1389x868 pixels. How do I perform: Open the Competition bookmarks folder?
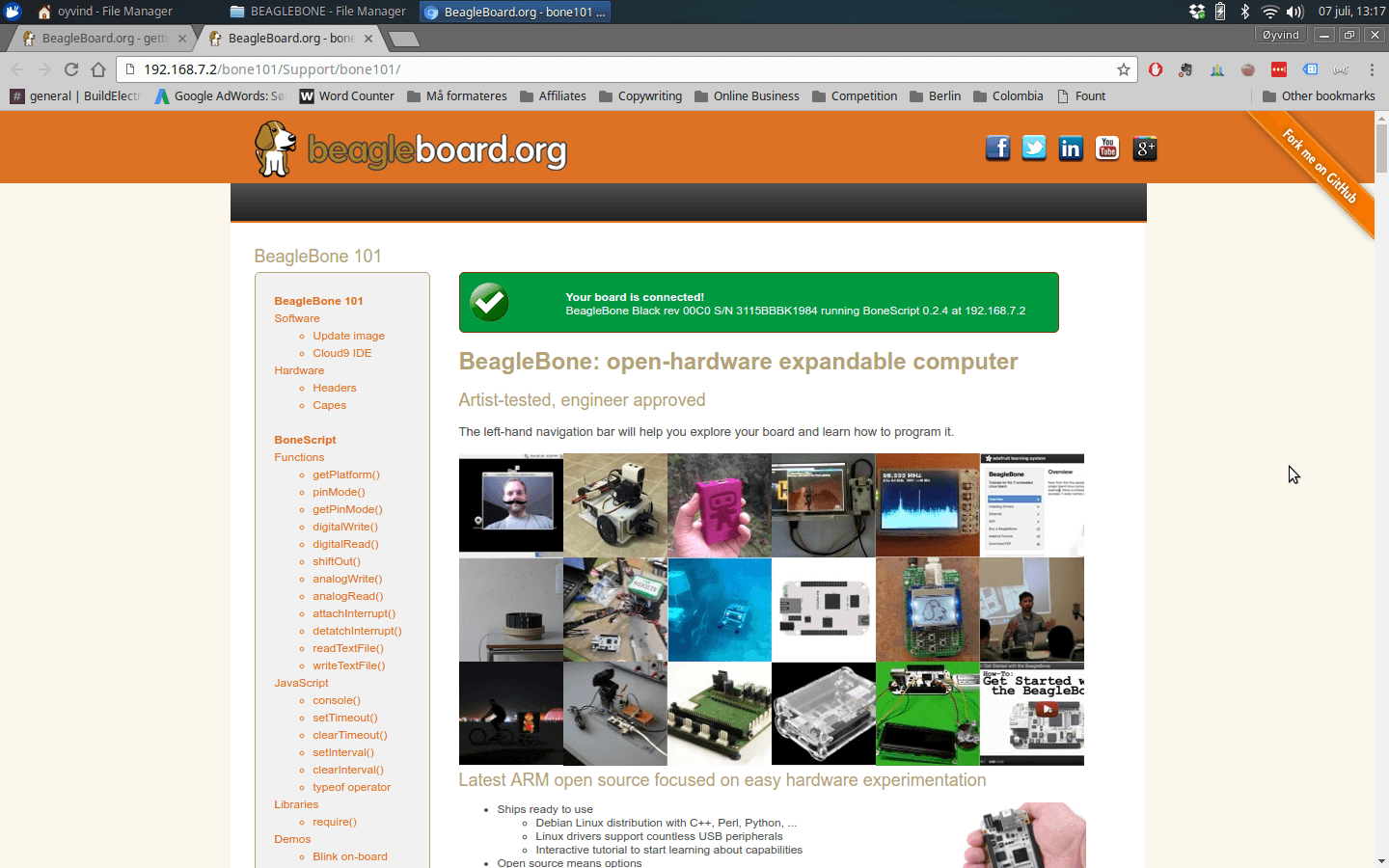[855, 96]
